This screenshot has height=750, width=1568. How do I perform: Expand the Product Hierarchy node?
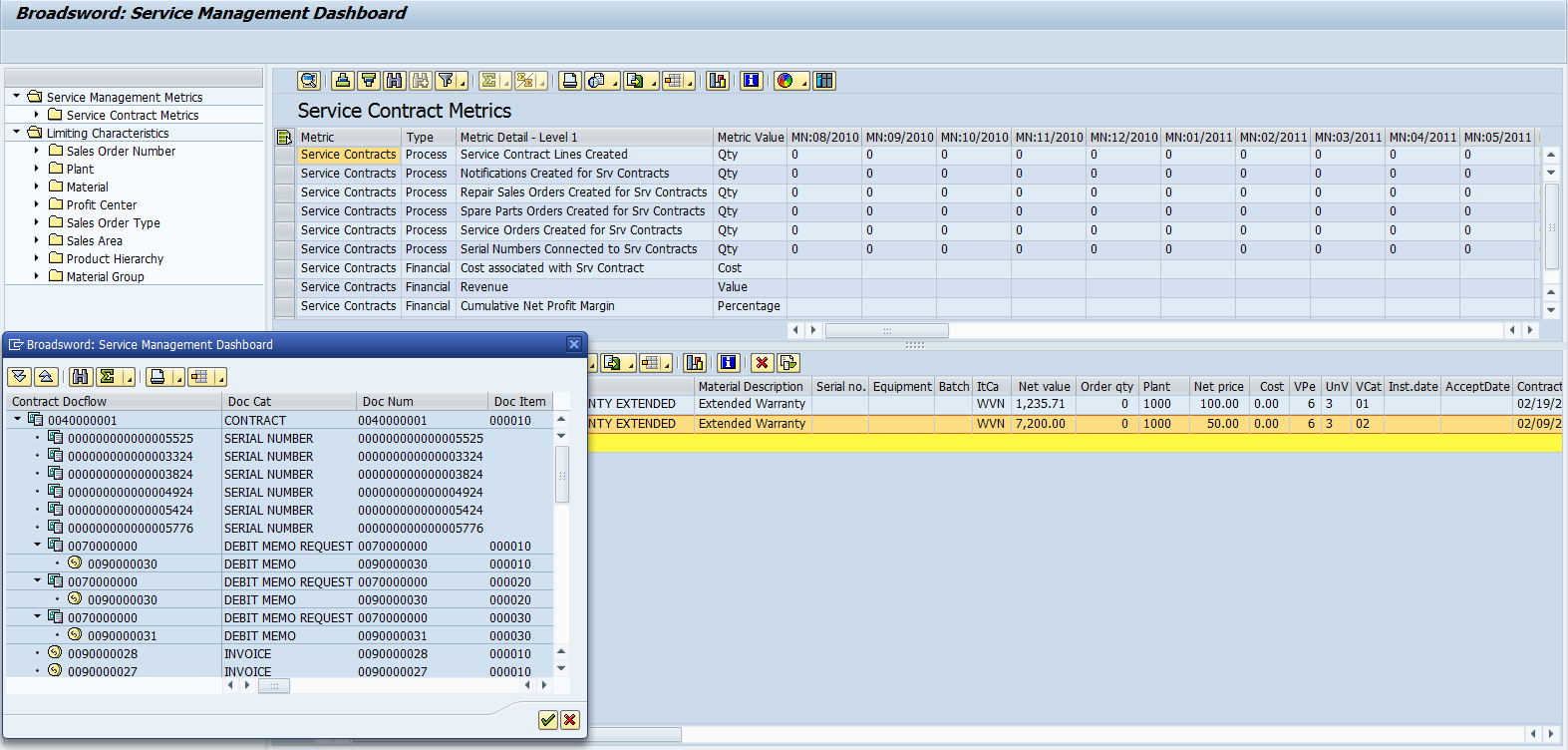(x=37, y=258)
